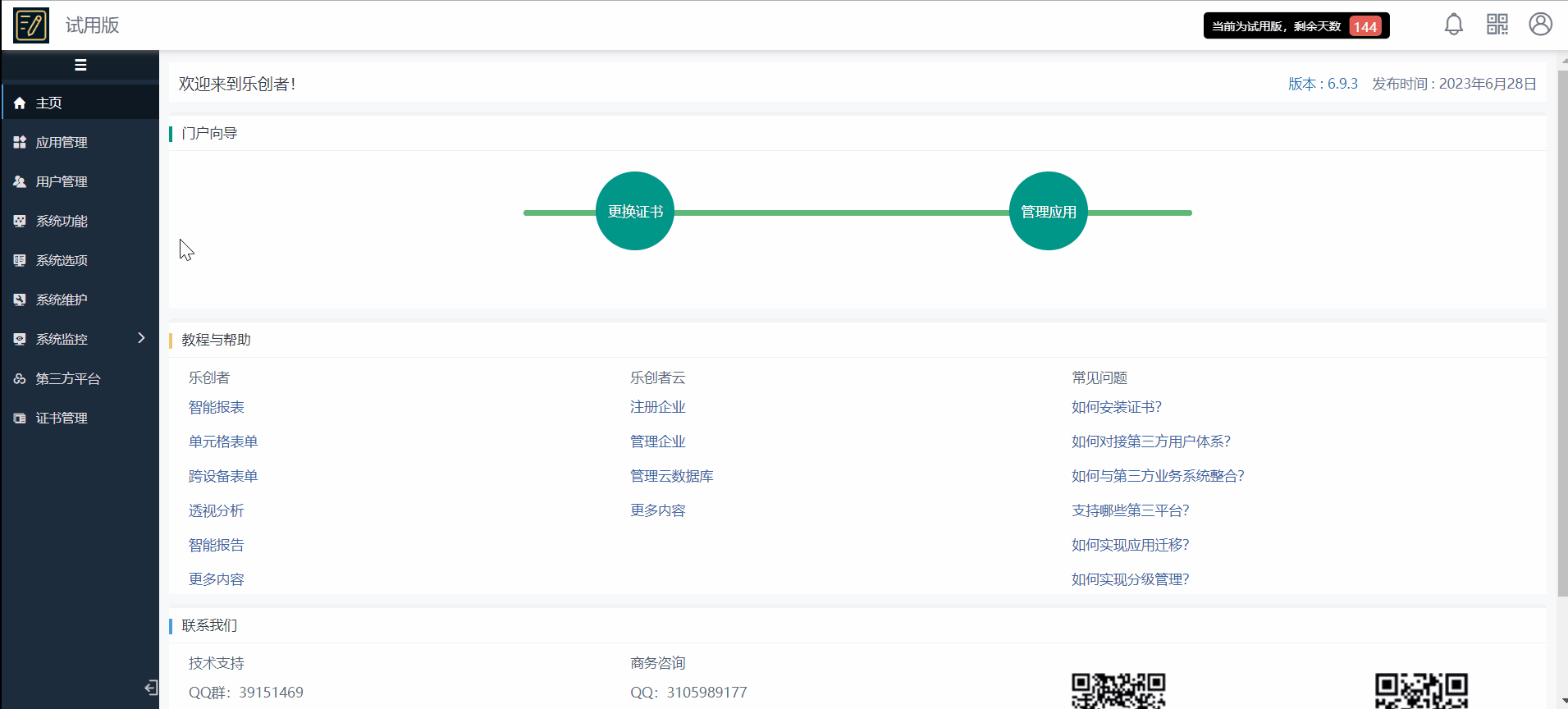
Task: Open the 管理云数据库 link
Action: [x=671, y=476]
